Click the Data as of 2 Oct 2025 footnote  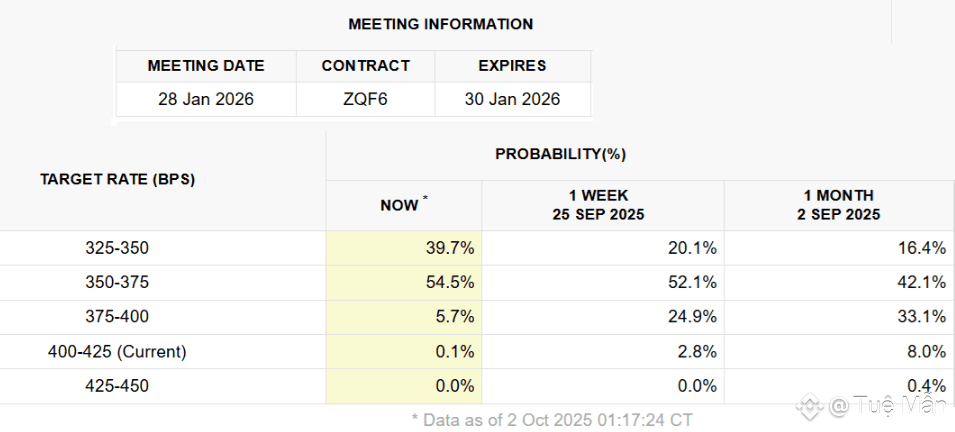[x=552, y=420]
